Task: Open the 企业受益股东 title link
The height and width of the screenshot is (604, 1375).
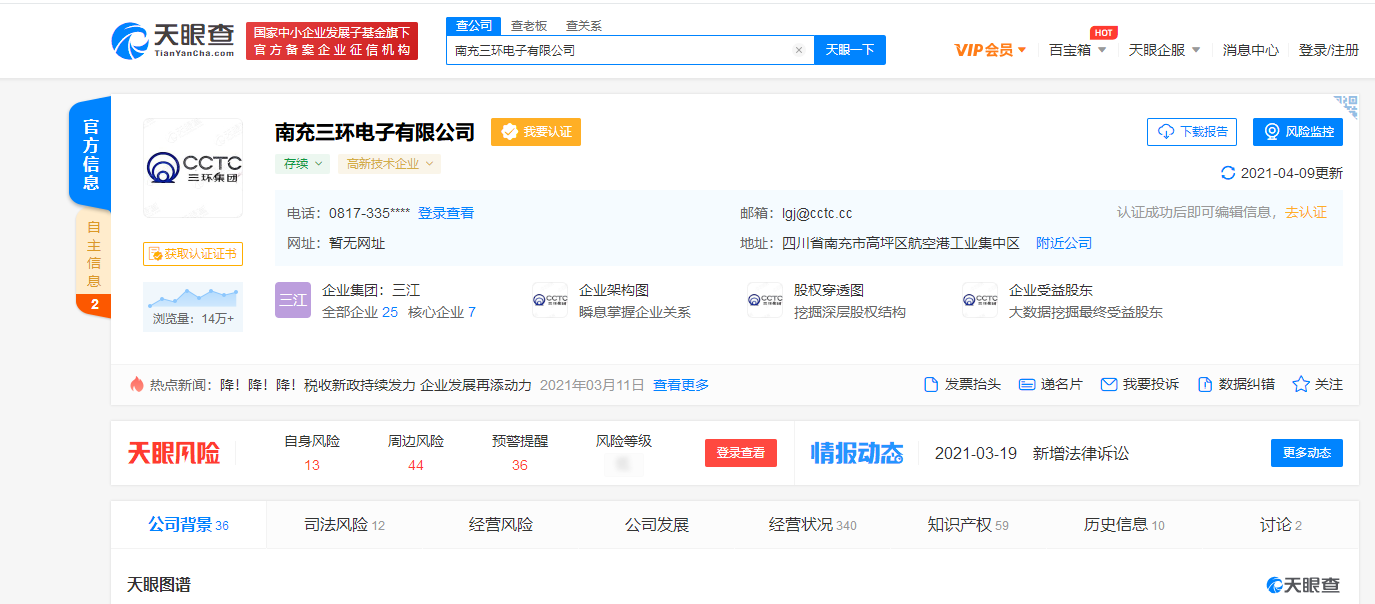Action: coord(1051,290)
